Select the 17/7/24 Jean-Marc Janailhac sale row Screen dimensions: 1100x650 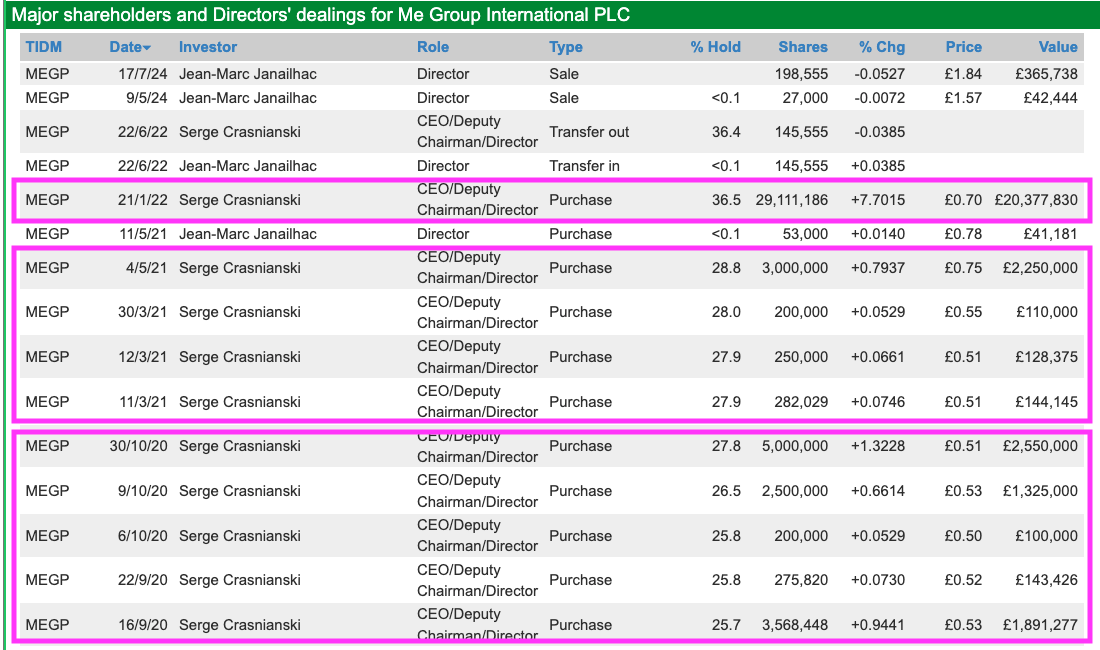tap(551, 74)
